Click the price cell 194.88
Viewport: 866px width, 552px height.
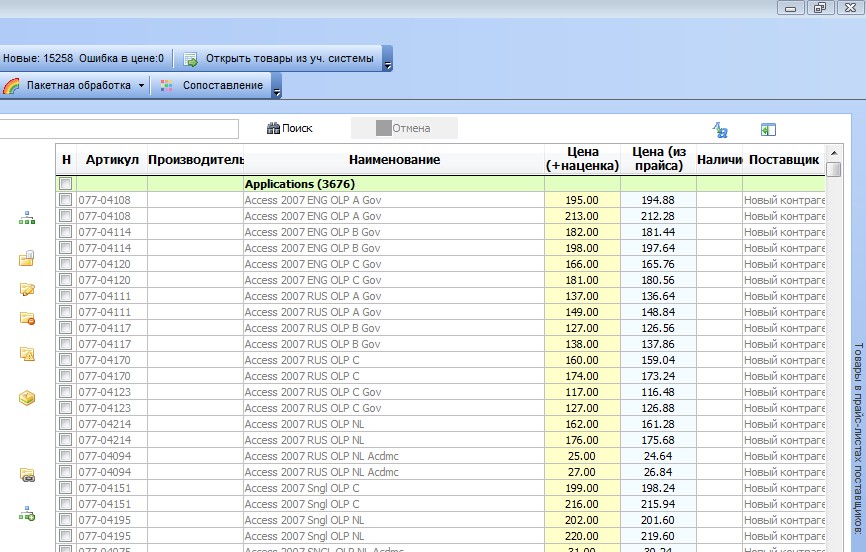[x=658, y=200]
